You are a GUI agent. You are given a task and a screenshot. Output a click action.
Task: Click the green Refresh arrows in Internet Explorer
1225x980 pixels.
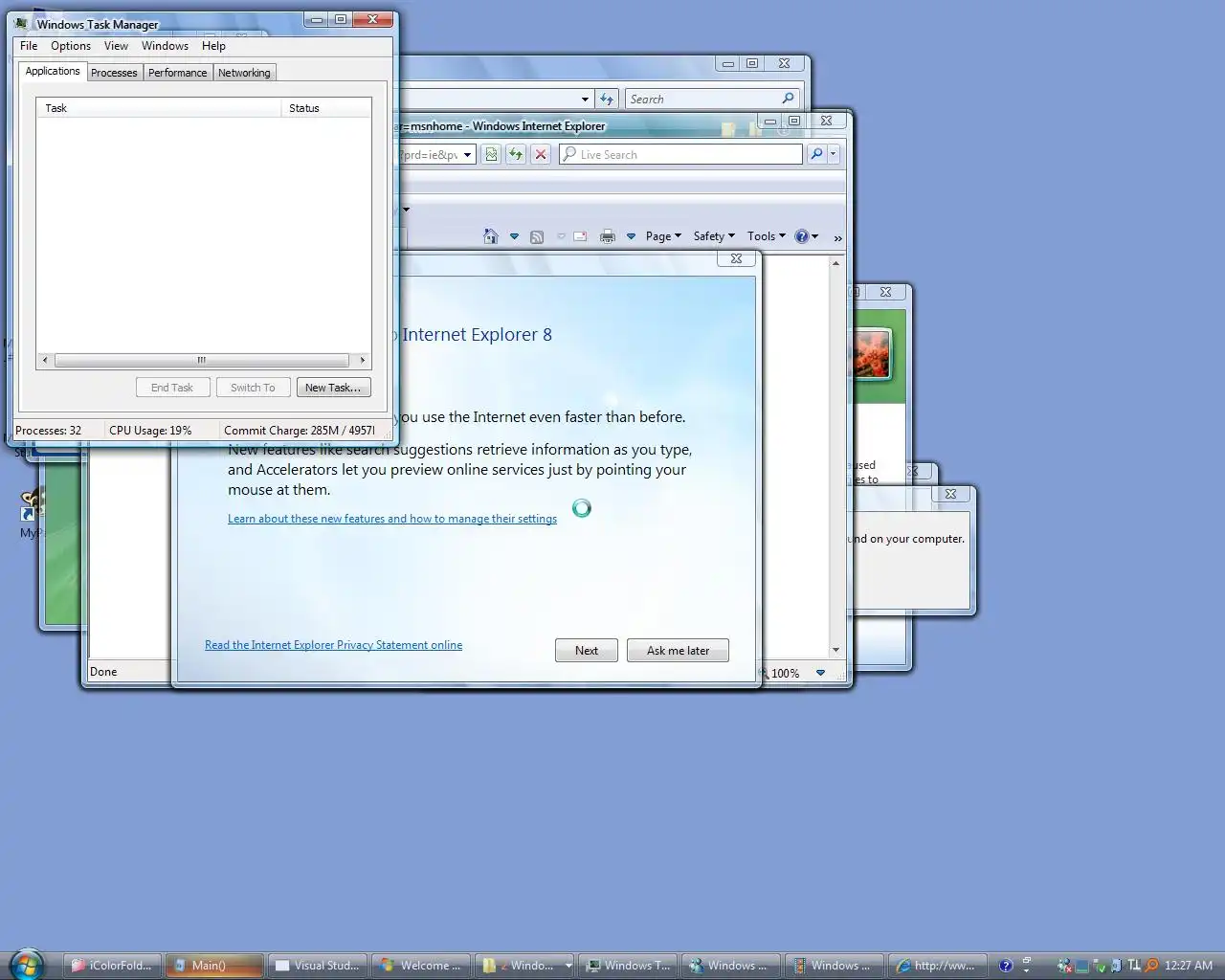[516, 154]
